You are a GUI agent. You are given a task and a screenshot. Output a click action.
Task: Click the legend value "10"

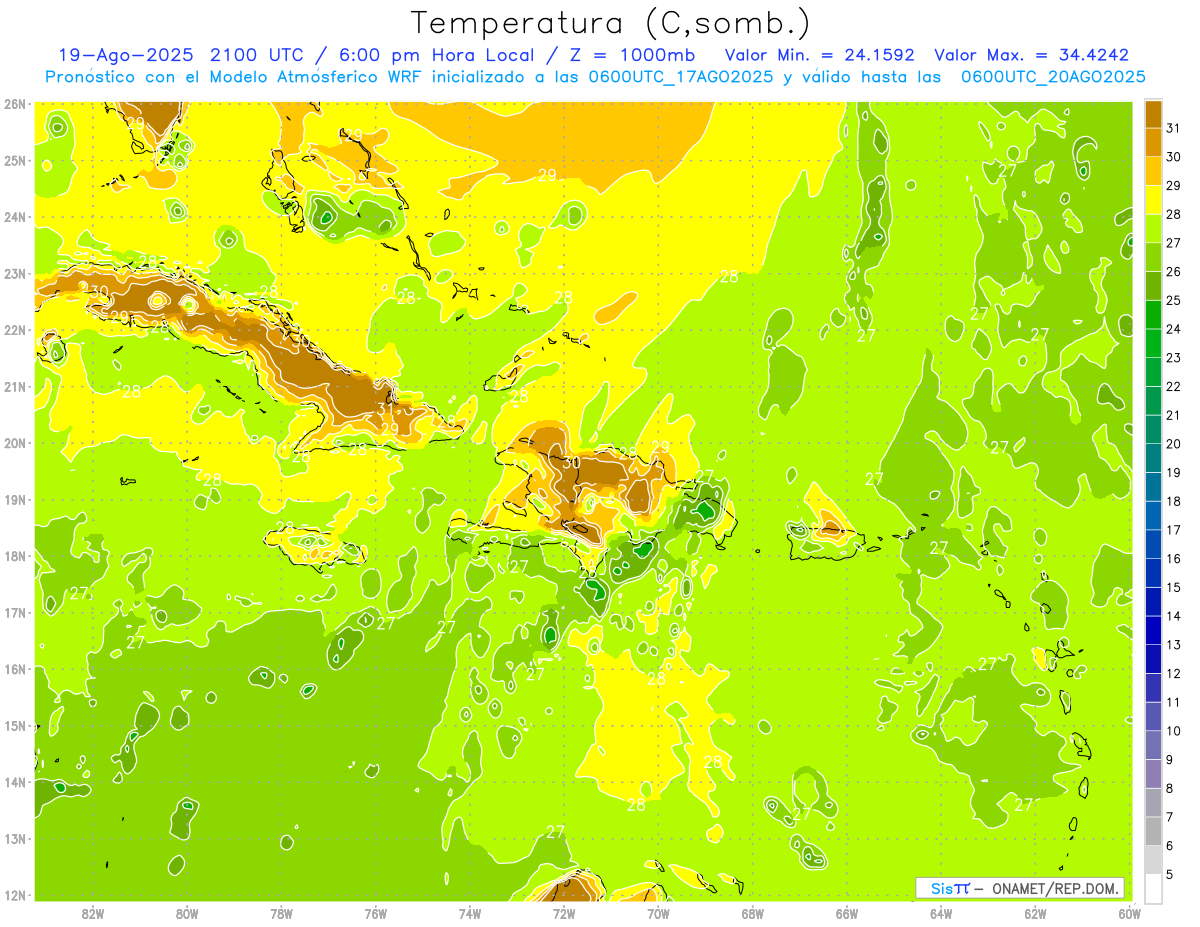point(1174,731)
